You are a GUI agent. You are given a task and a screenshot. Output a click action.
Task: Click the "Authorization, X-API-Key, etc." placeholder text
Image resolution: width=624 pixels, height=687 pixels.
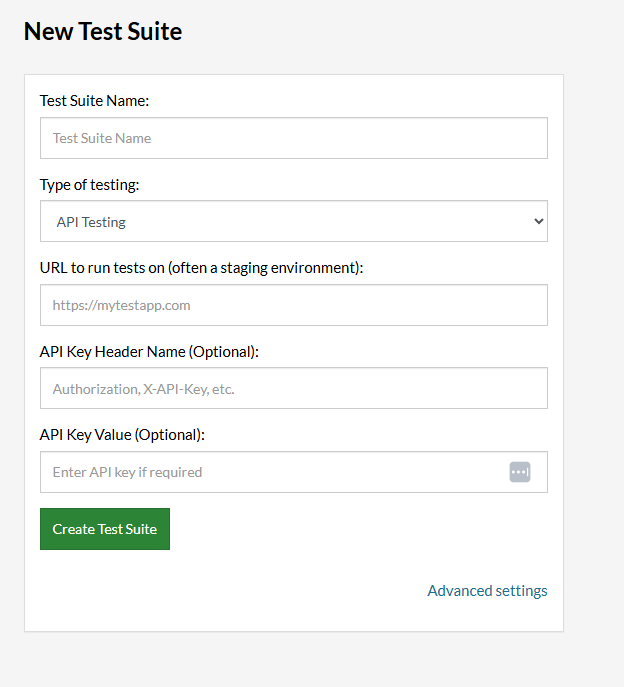click(143, 389)
